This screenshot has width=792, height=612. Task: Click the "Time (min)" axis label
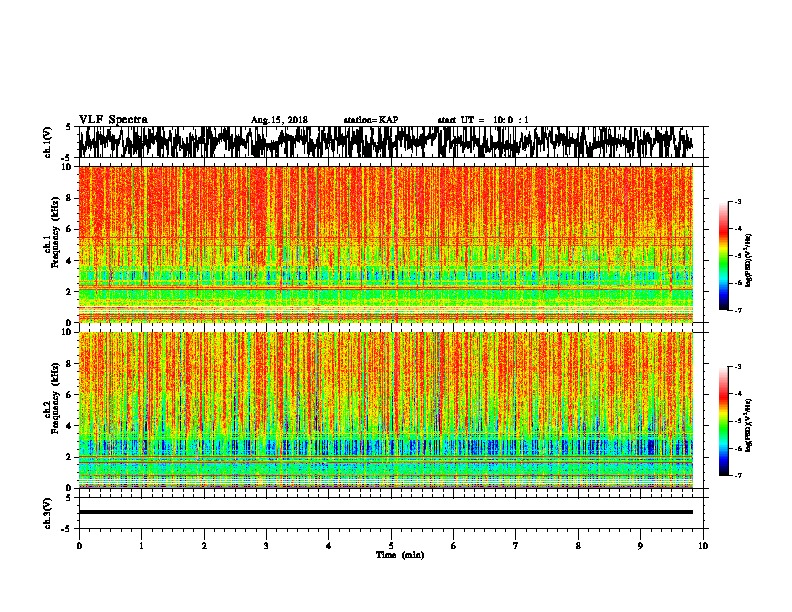[x=400, y=555]
